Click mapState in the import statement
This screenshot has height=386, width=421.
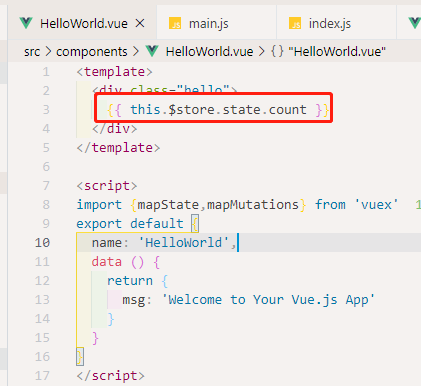[x=168, y=205]
